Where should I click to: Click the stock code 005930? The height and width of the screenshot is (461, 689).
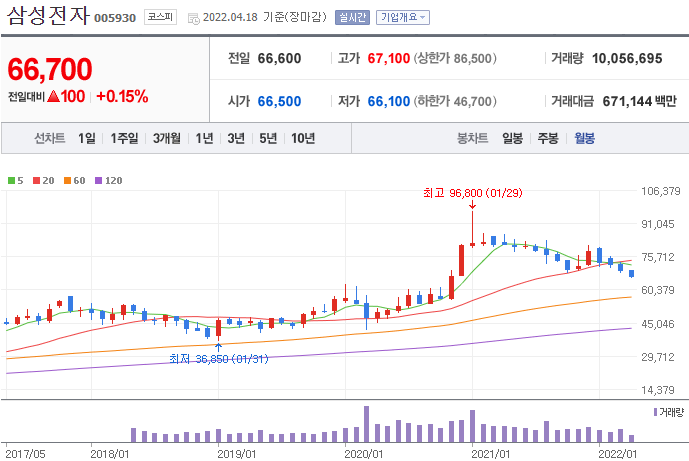click(115, 18)
